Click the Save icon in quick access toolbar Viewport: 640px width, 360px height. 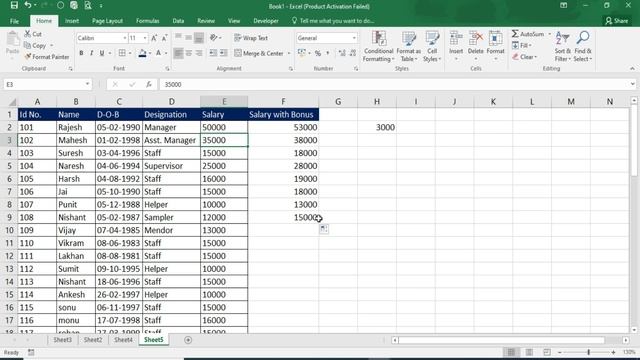(x=14, y=5)
